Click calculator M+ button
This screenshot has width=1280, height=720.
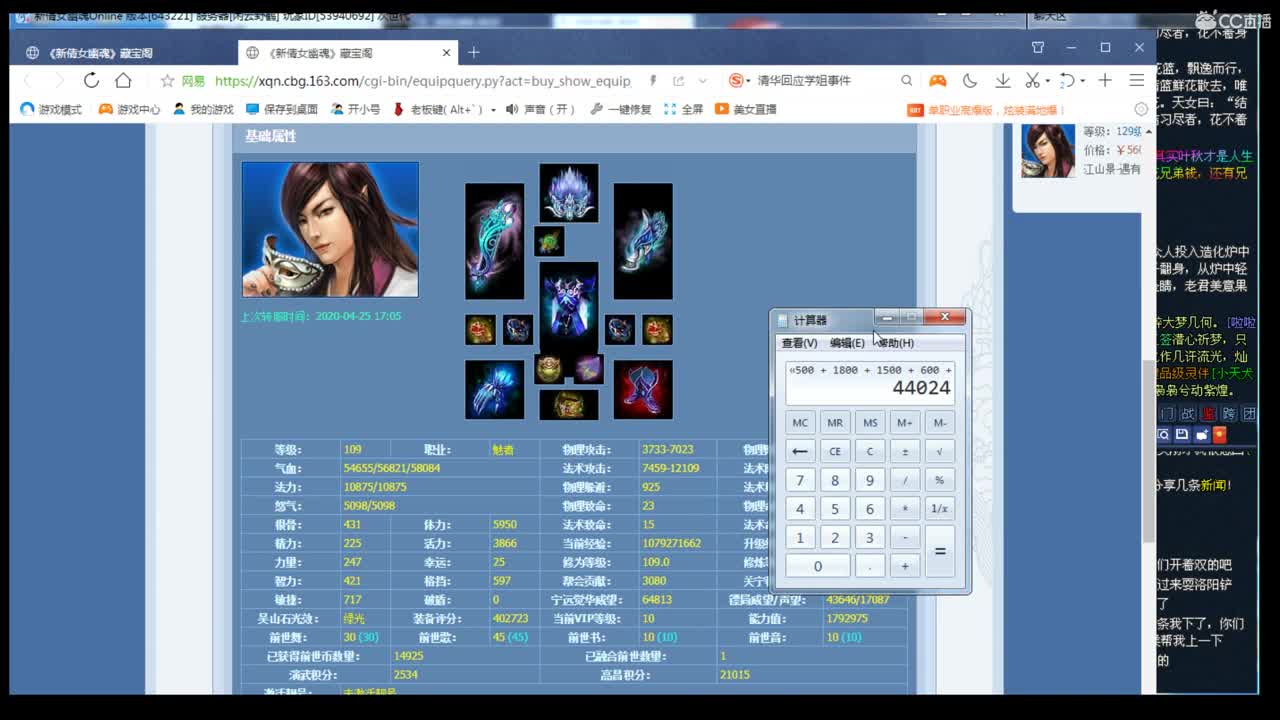coord(905,422)
